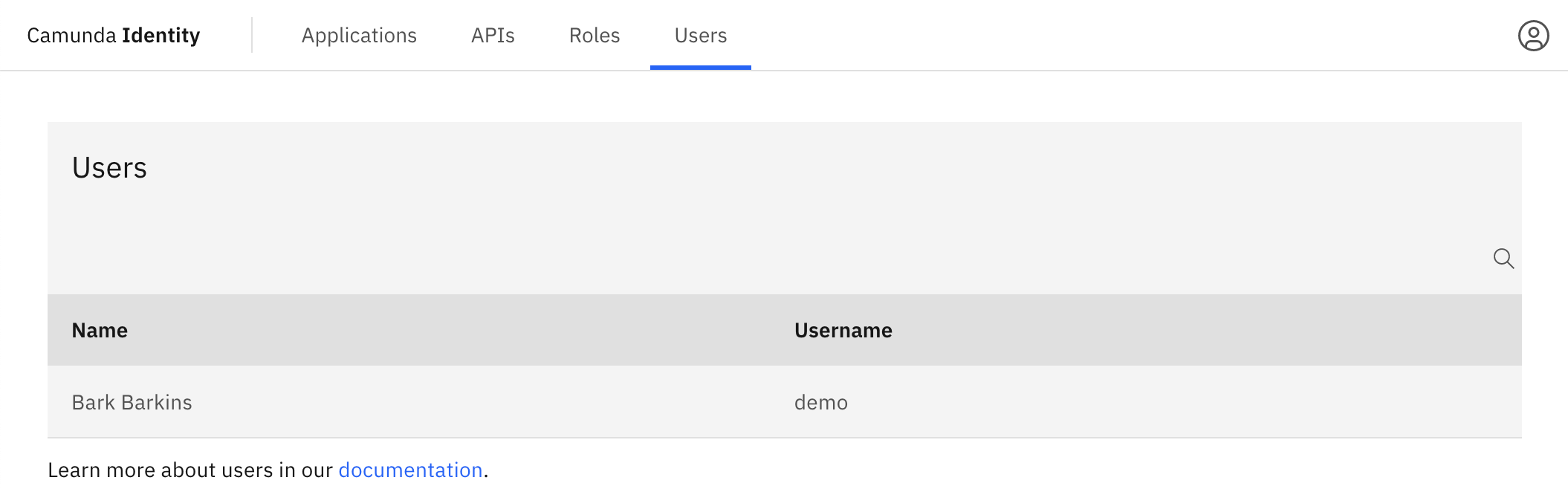Select the active Users tab
Screen dimensions: 1568x489
coord(700,36)
